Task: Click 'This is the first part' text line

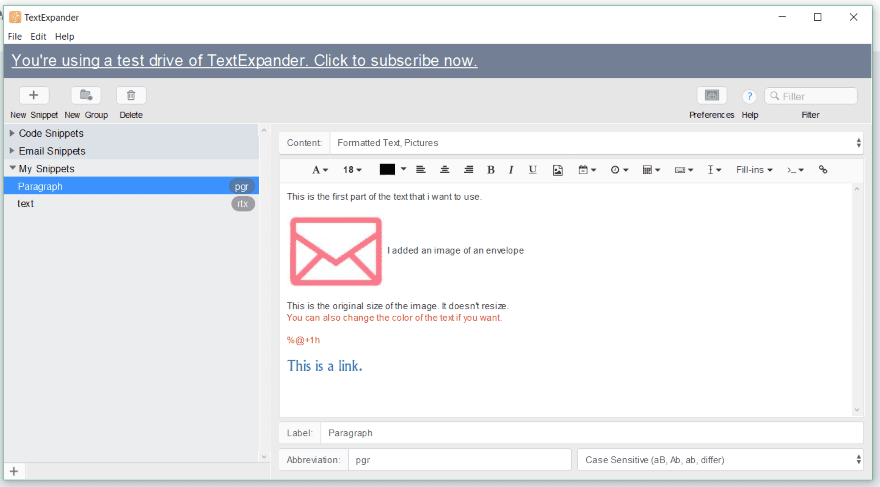Action: pyautogui.click(x=384, y=196)
